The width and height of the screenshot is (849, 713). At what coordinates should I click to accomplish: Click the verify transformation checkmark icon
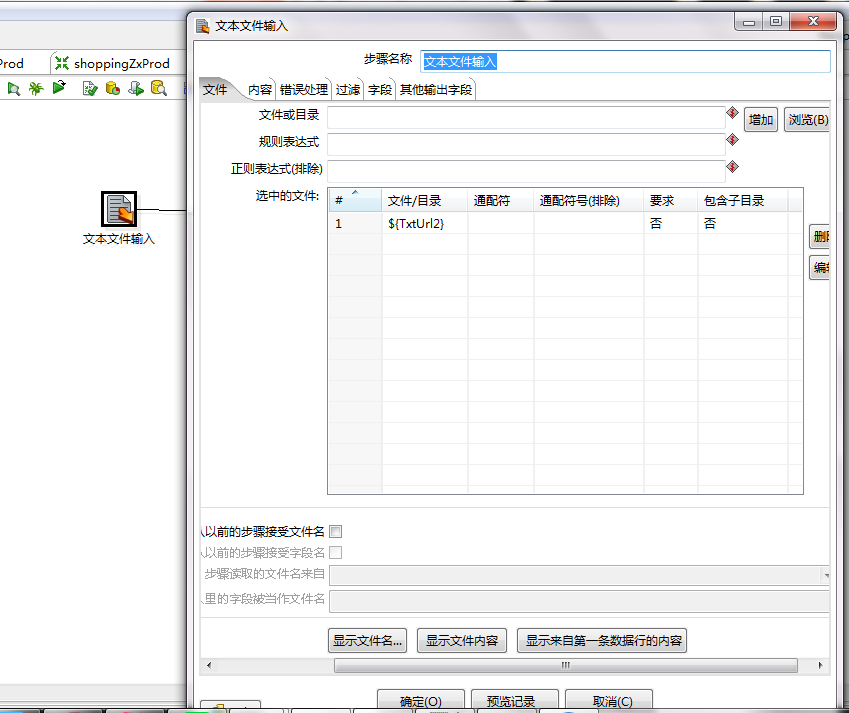pos(90,88)
